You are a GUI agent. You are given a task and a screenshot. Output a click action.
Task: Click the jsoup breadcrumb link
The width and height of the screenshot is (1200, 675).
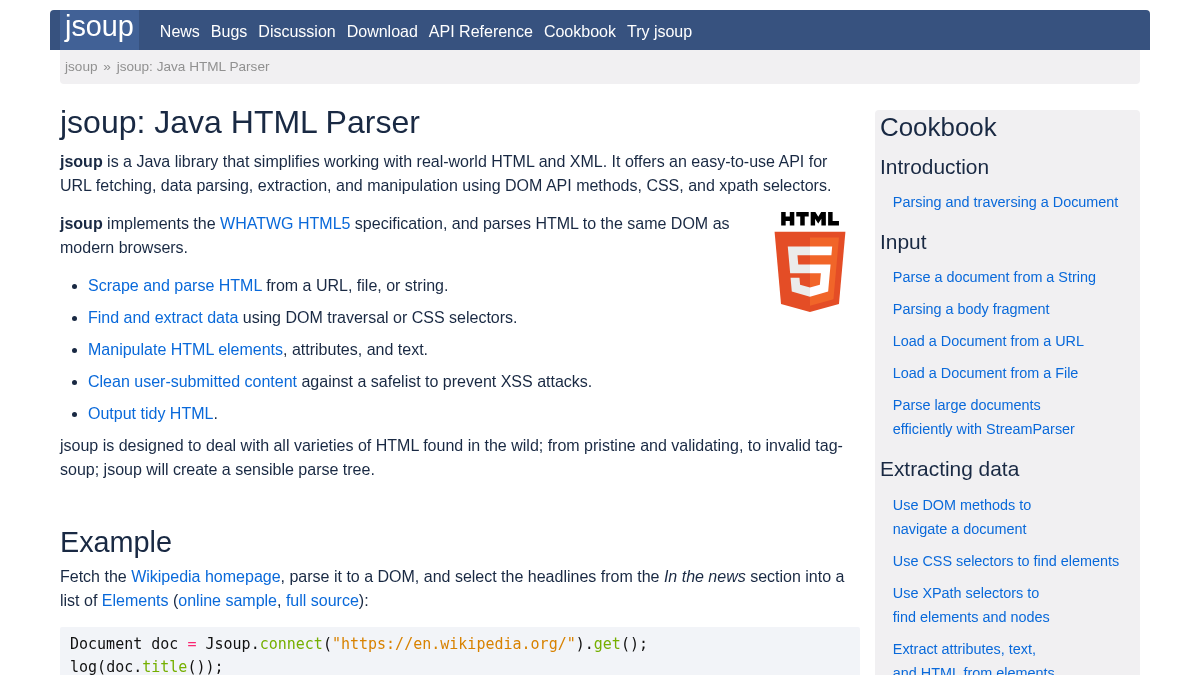coord(81,67)
